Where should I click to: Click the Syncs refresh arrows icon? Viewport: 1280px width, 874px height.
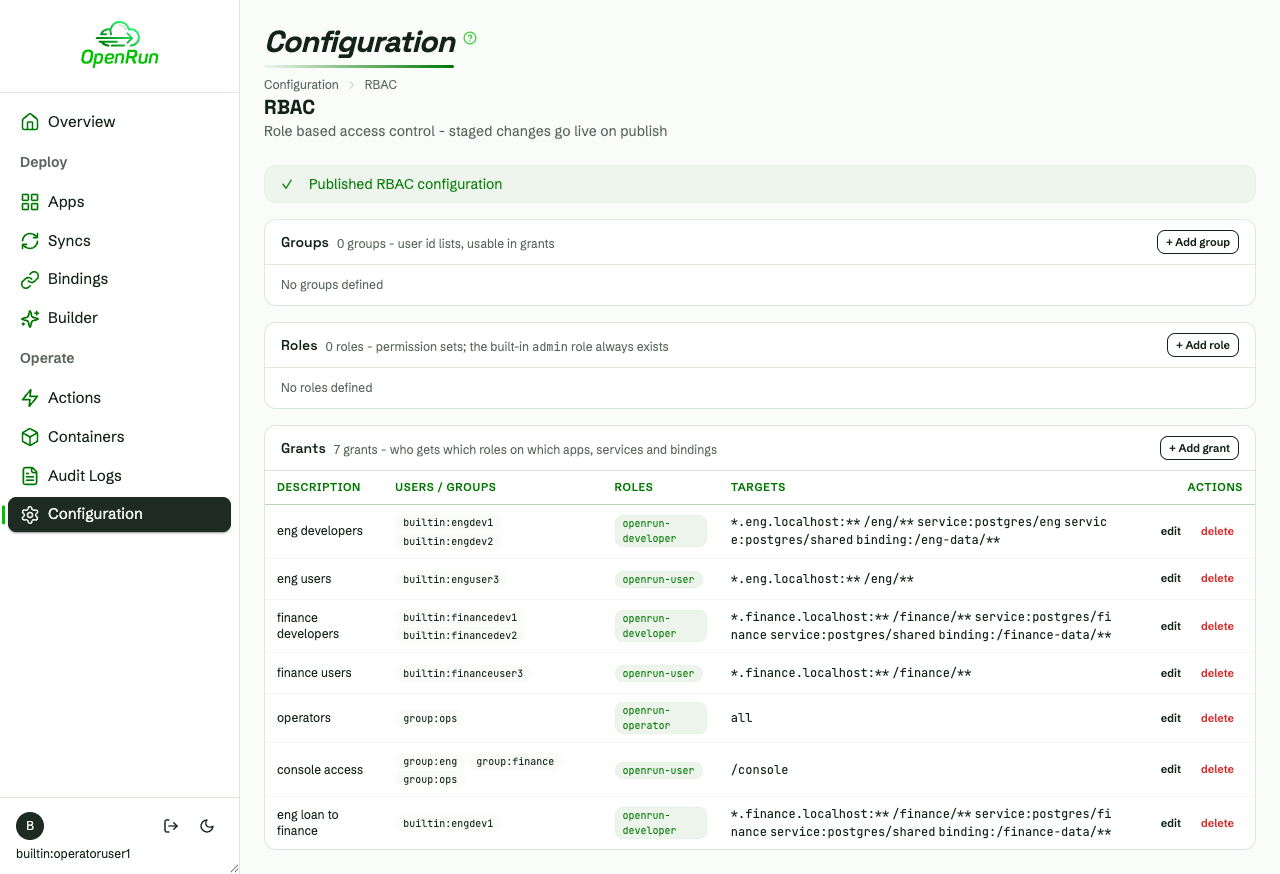[30, 241]
